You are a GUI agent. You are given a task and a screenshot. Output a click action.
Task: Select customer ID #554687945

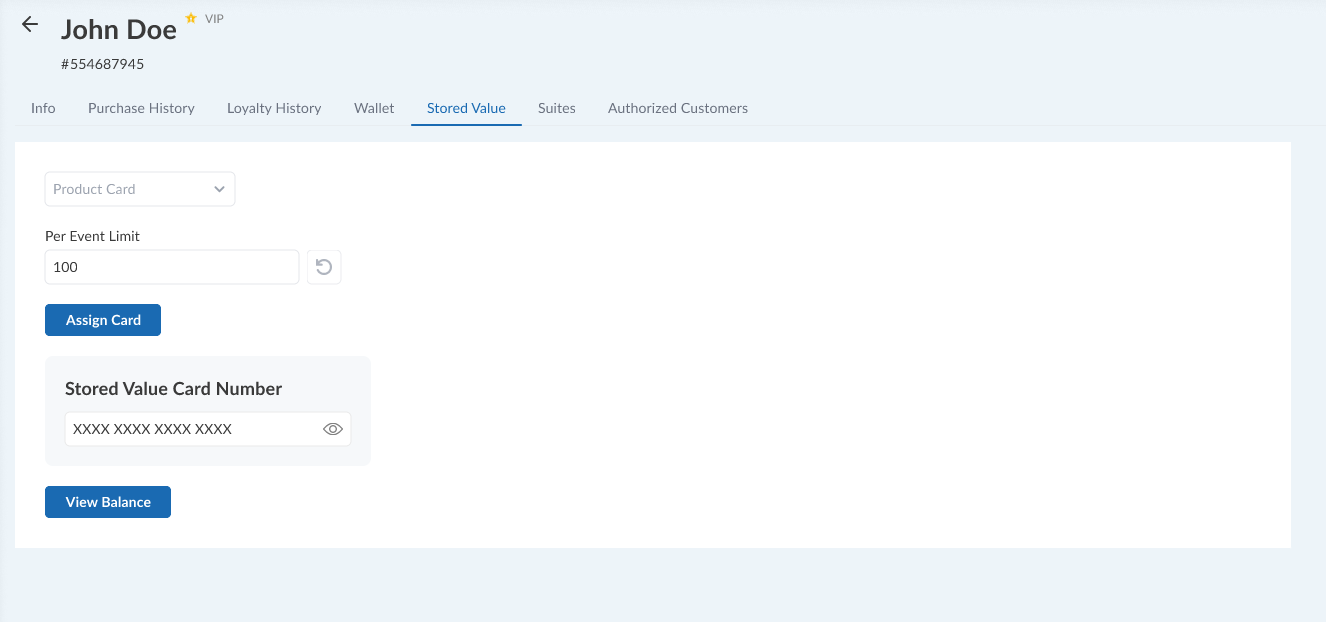point(103,64)
